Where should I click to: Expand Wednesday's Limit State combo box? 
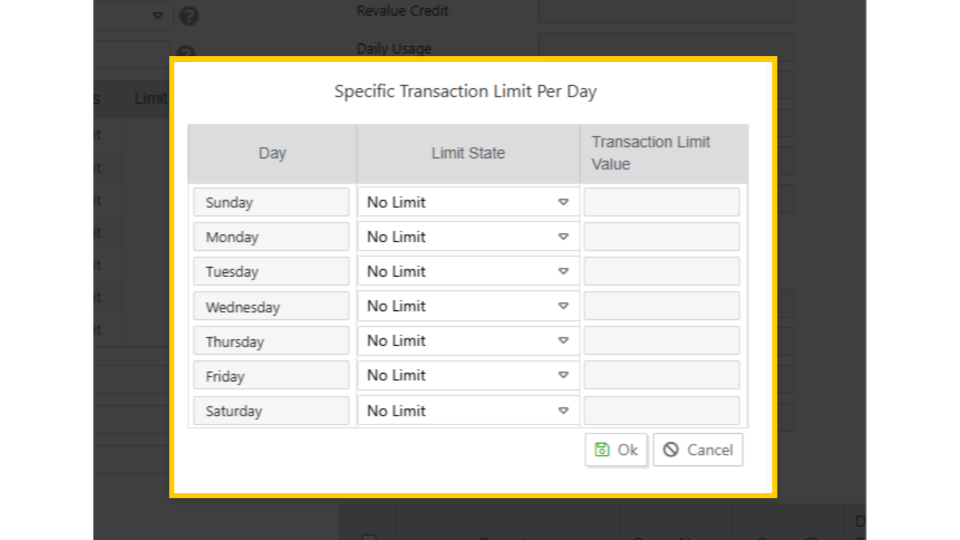(467, 306)
